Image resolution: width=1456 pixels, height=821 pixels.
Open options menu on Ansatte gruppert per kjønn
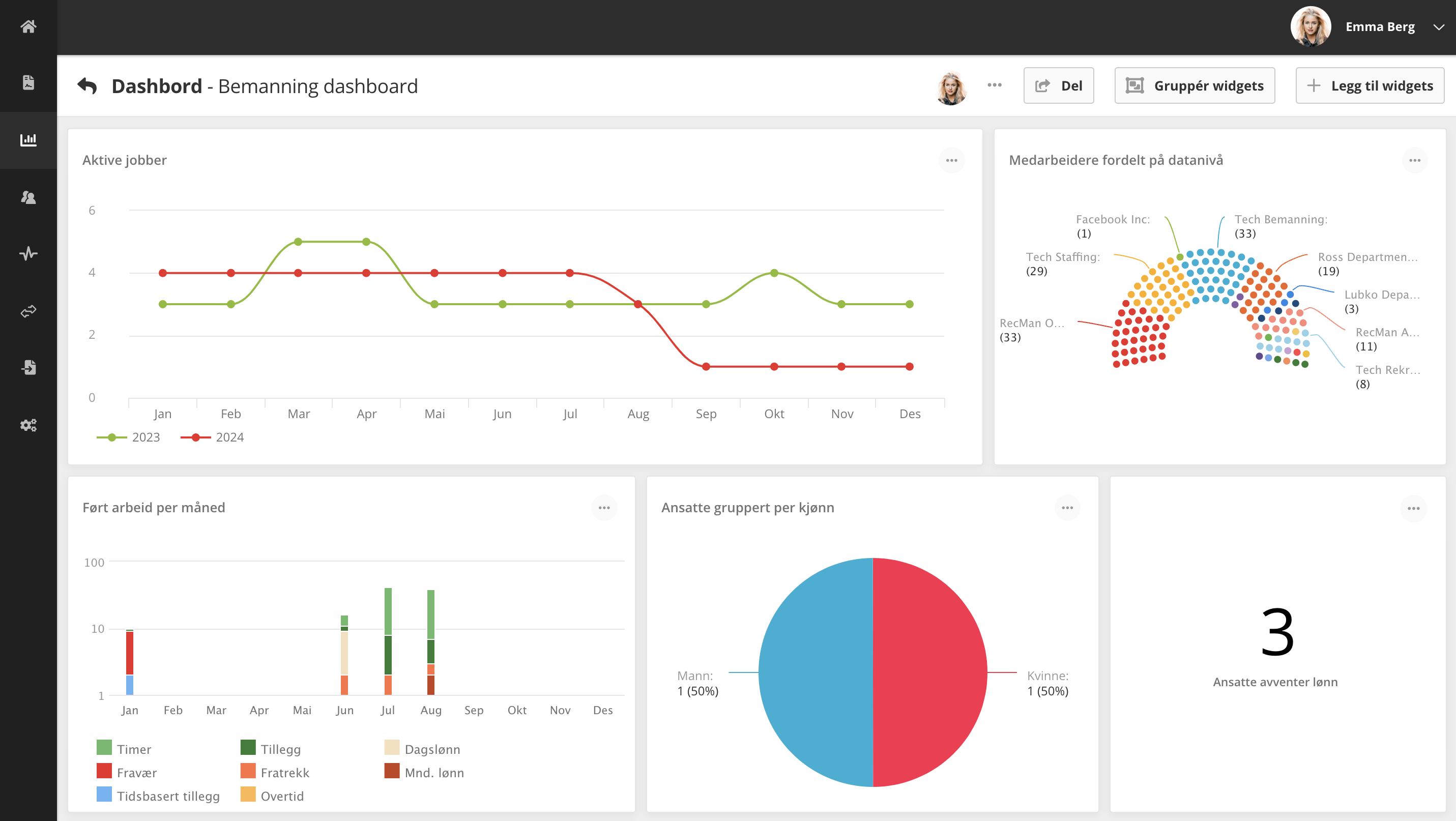(1067, 508)
